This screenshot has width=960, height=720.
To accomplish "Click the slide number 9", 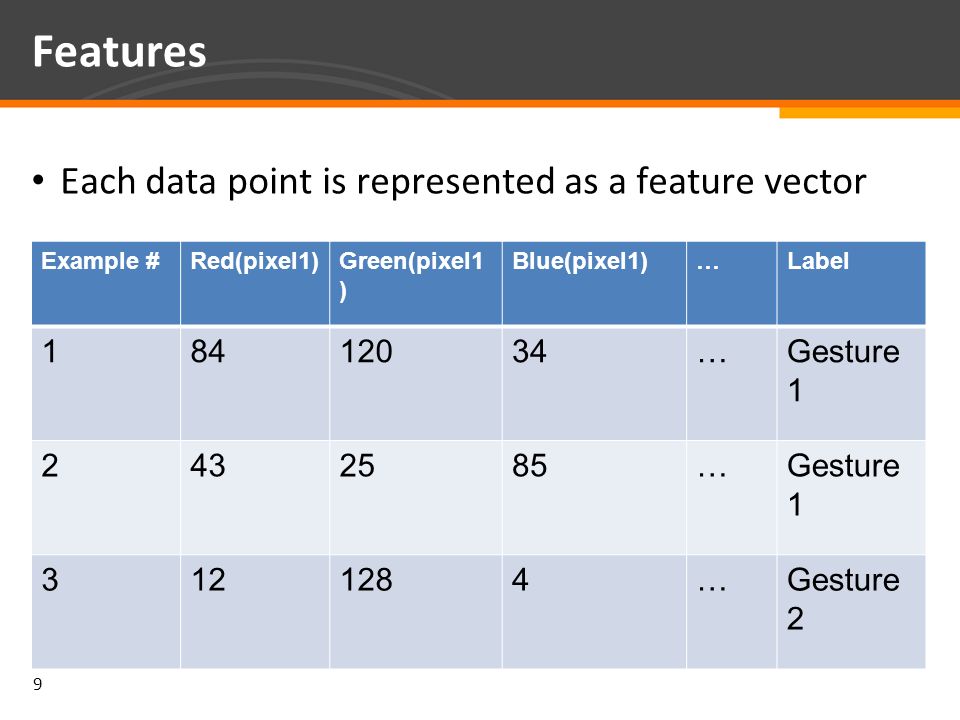I will pyautogui.click(x=37, y=684).
